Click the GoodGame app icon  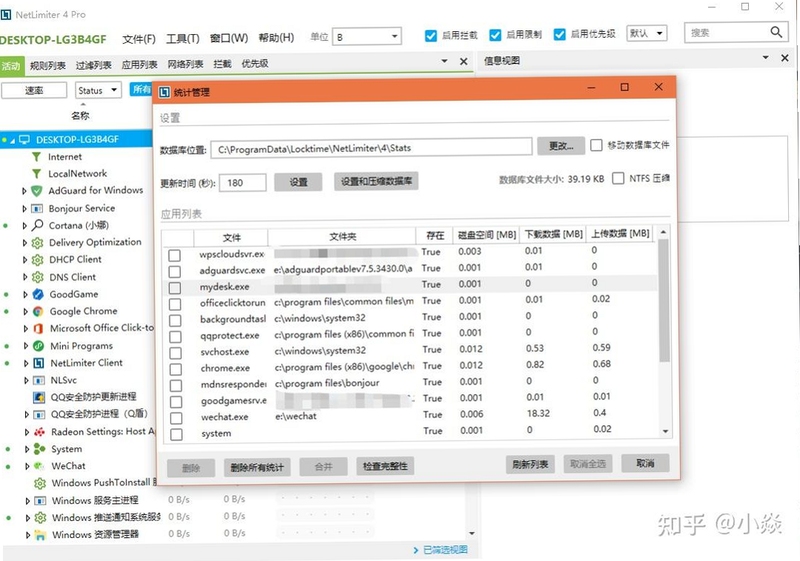pos(38,294)
